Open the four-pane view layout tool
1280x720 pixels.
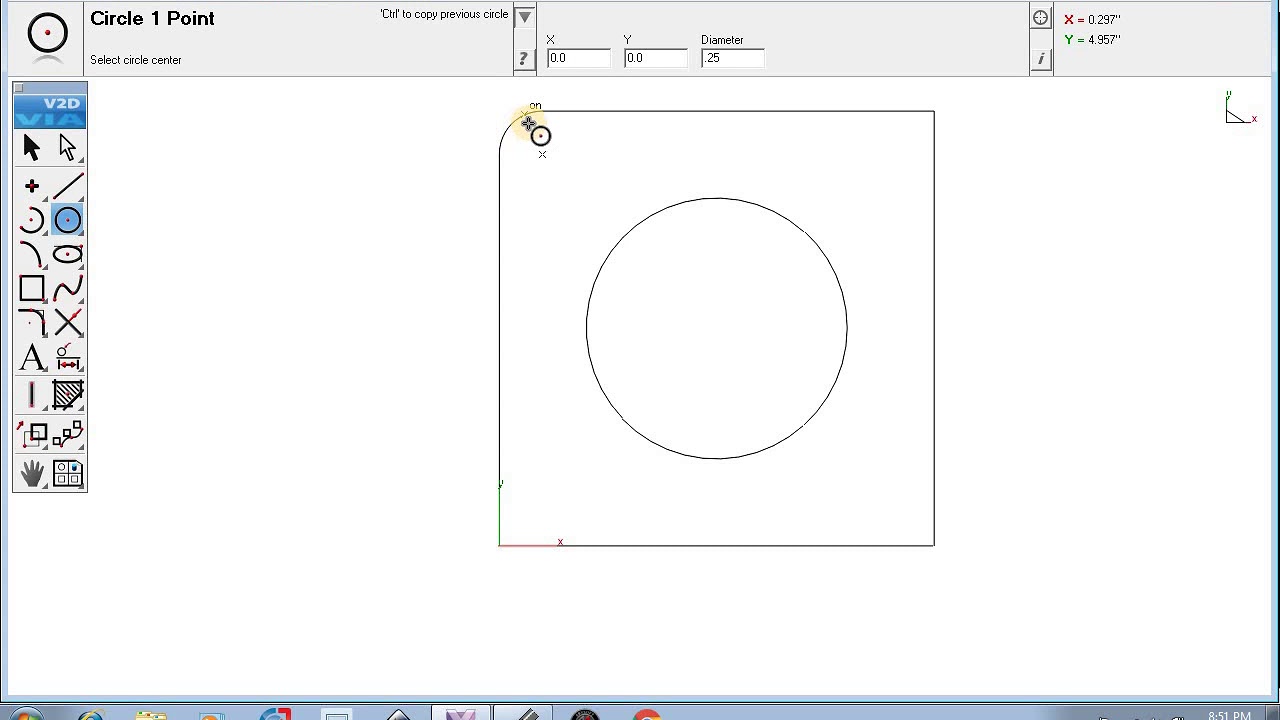tap(68, 473)
